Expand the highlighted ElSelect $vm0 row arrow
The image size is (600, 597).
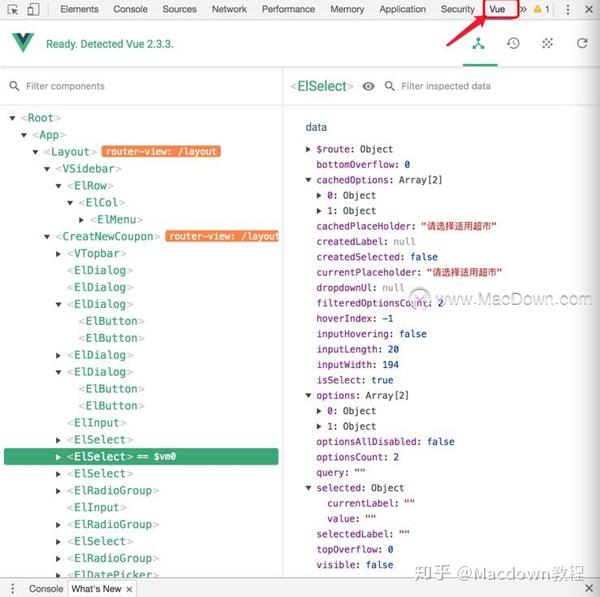point(58,457)
